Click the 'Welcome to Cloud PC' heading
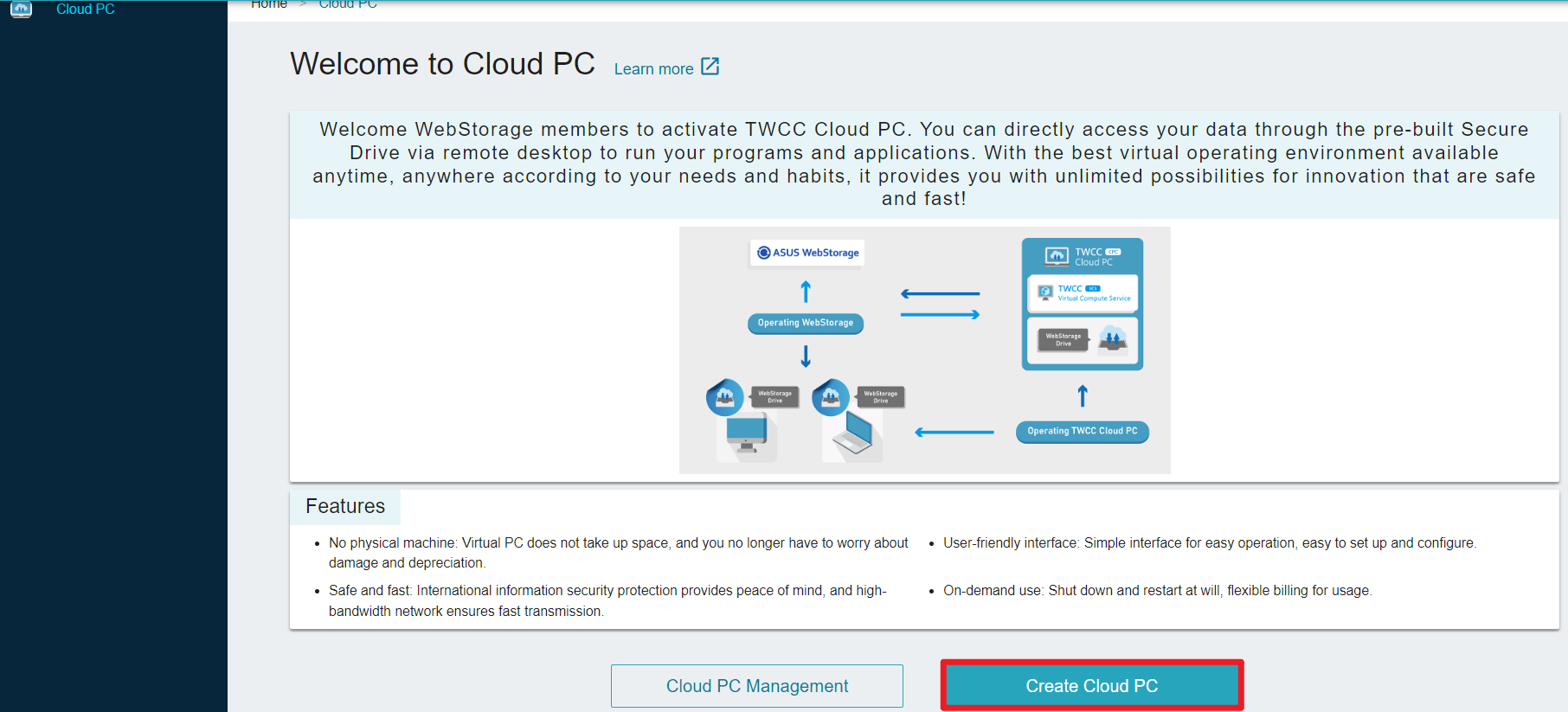 [x=443, y=64]
